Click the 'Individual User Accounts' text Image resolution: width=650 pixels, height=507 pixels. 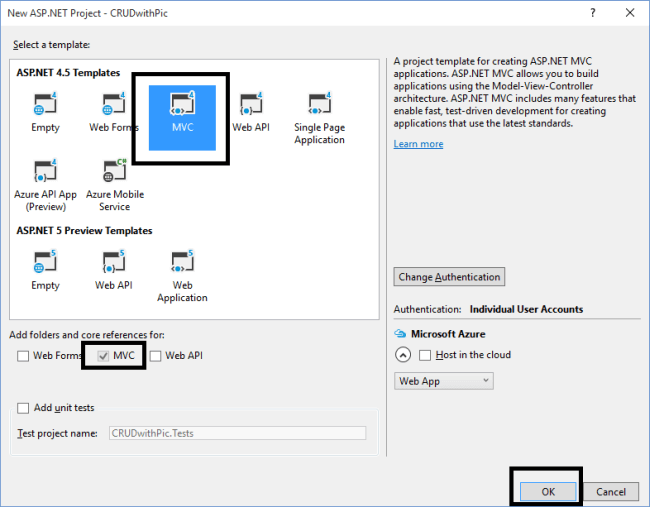coord(526,309)
